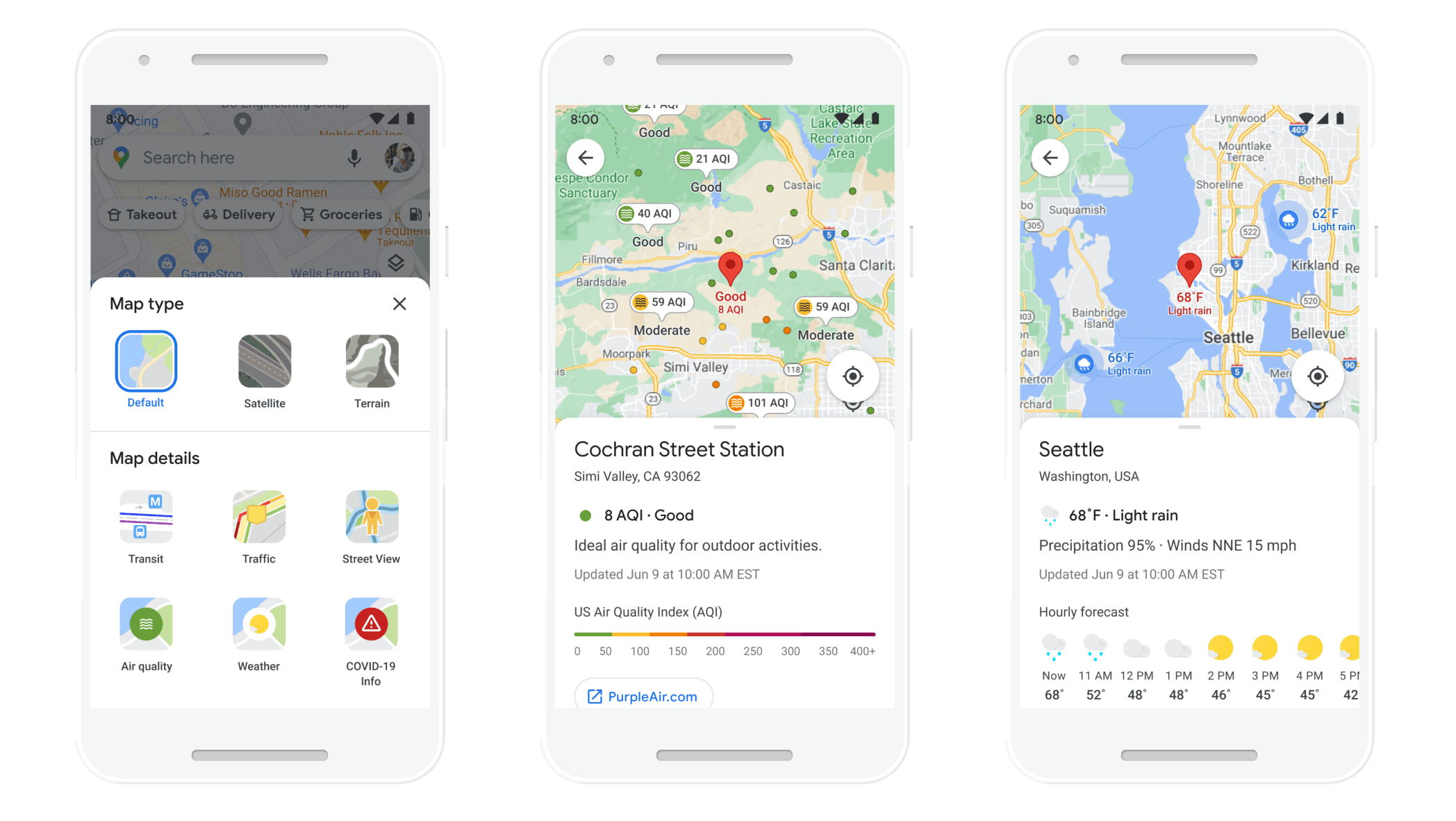
Task: Click the back arrow on AQI screen
Action: [583, 158]
